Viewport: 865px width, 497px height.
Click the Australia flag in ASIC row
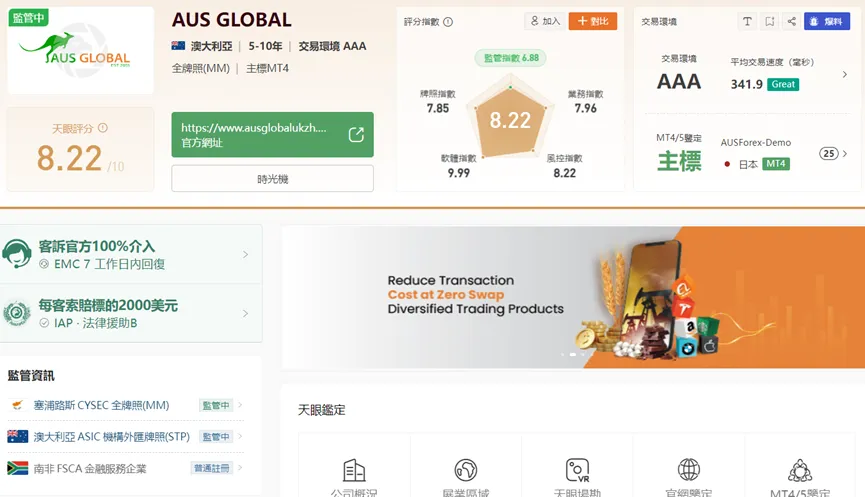(x=17, y=437)
